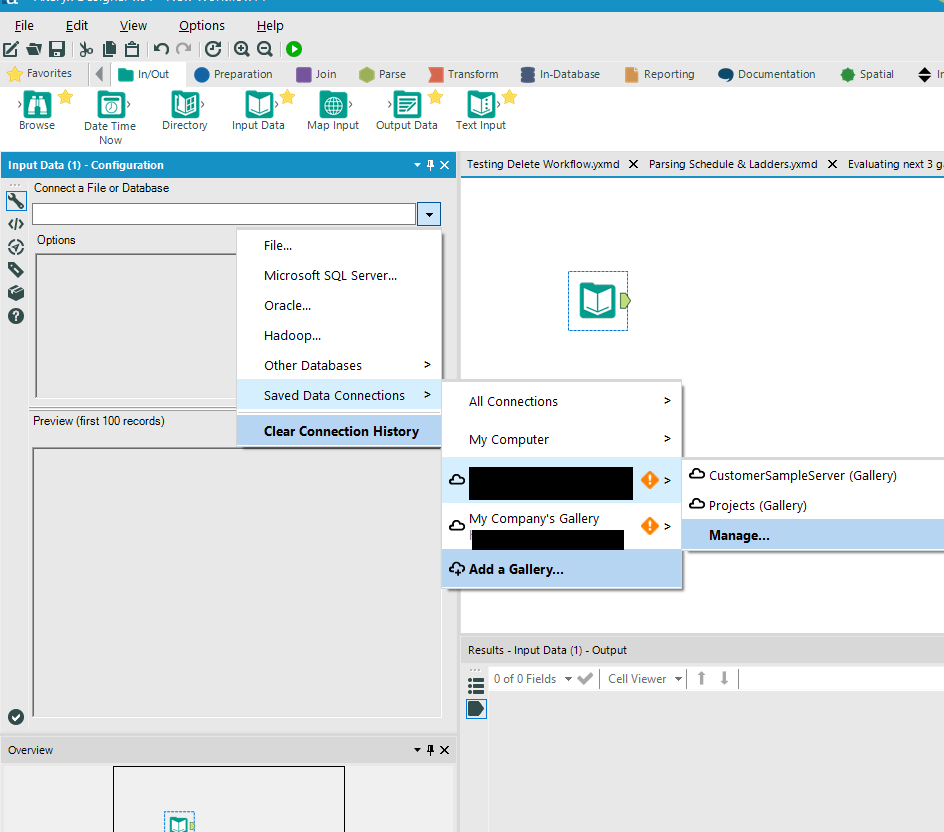944x832 pixels.
Task: Select Manage in the gallery submenu
Action: [x=739, y=535]
